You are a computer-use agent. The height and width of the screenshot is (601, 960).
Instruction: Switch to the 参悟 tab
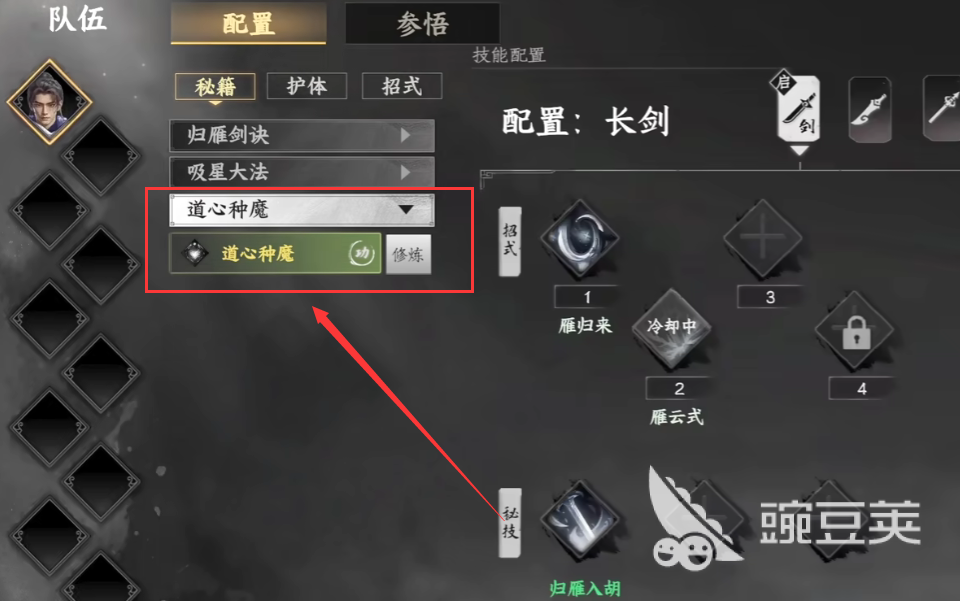[x=422, y=23]
